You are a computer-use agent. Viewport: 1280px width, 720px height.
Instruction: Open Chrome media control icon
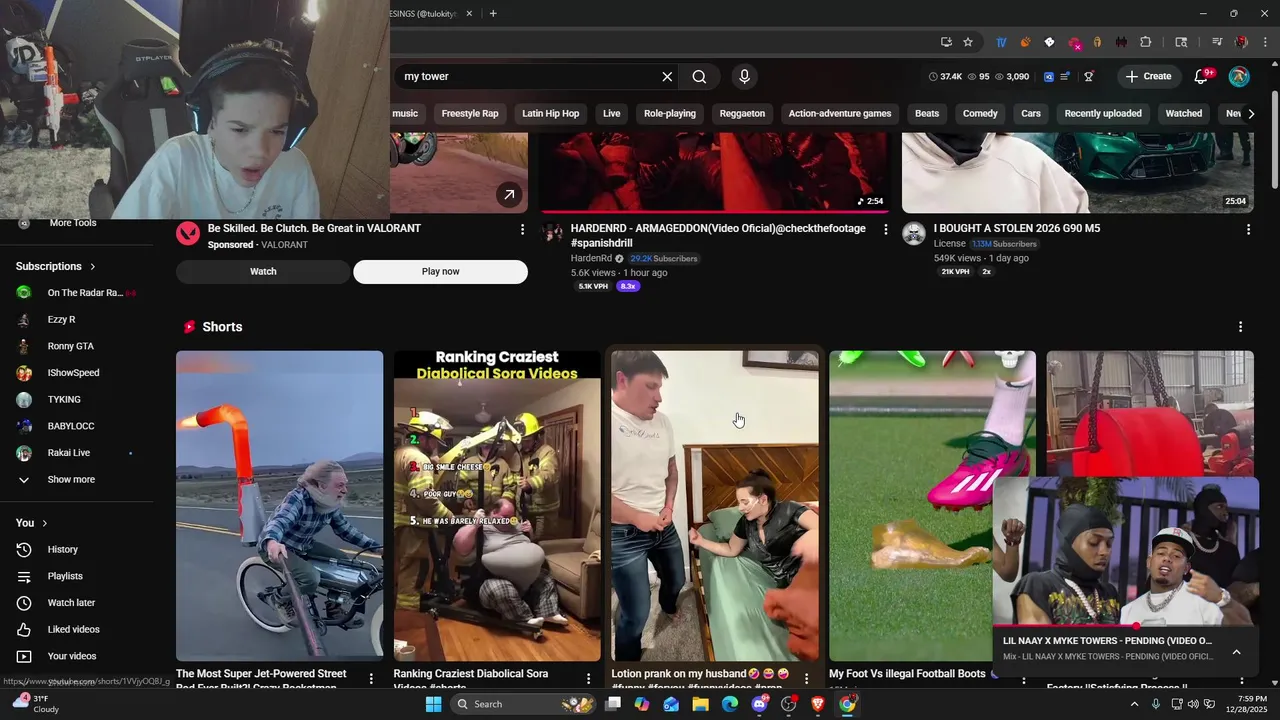click(x=1217, y=42)
